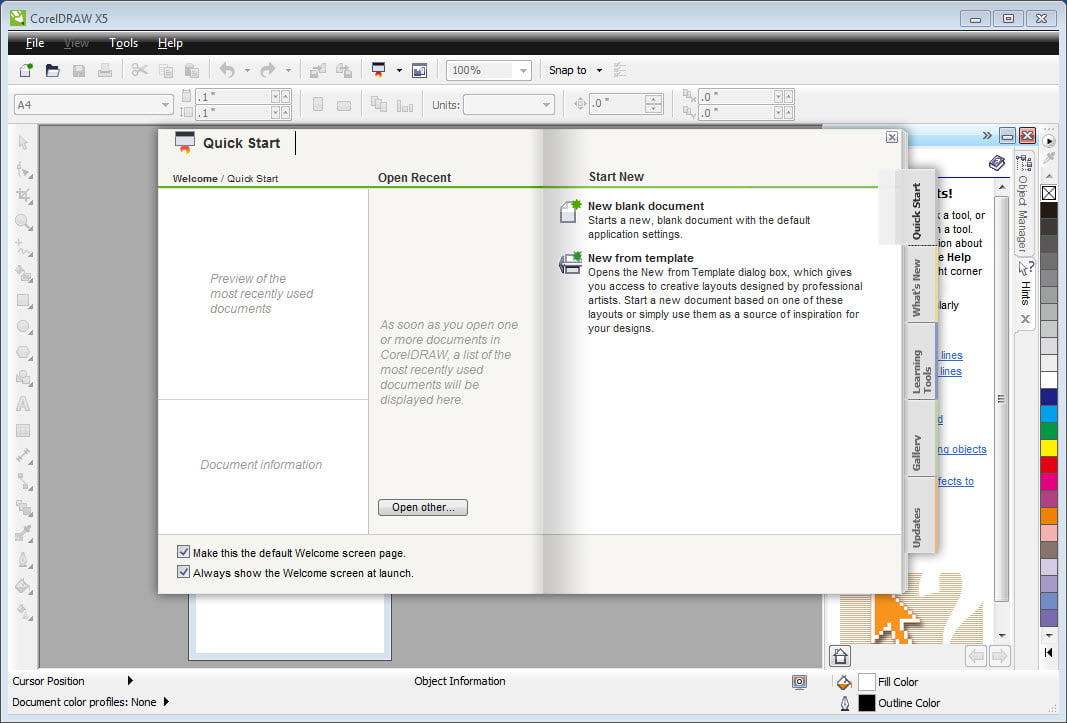Click the Hints docker home icon
Viewport: 1067px width, 723px height.
tap(840, 656)
